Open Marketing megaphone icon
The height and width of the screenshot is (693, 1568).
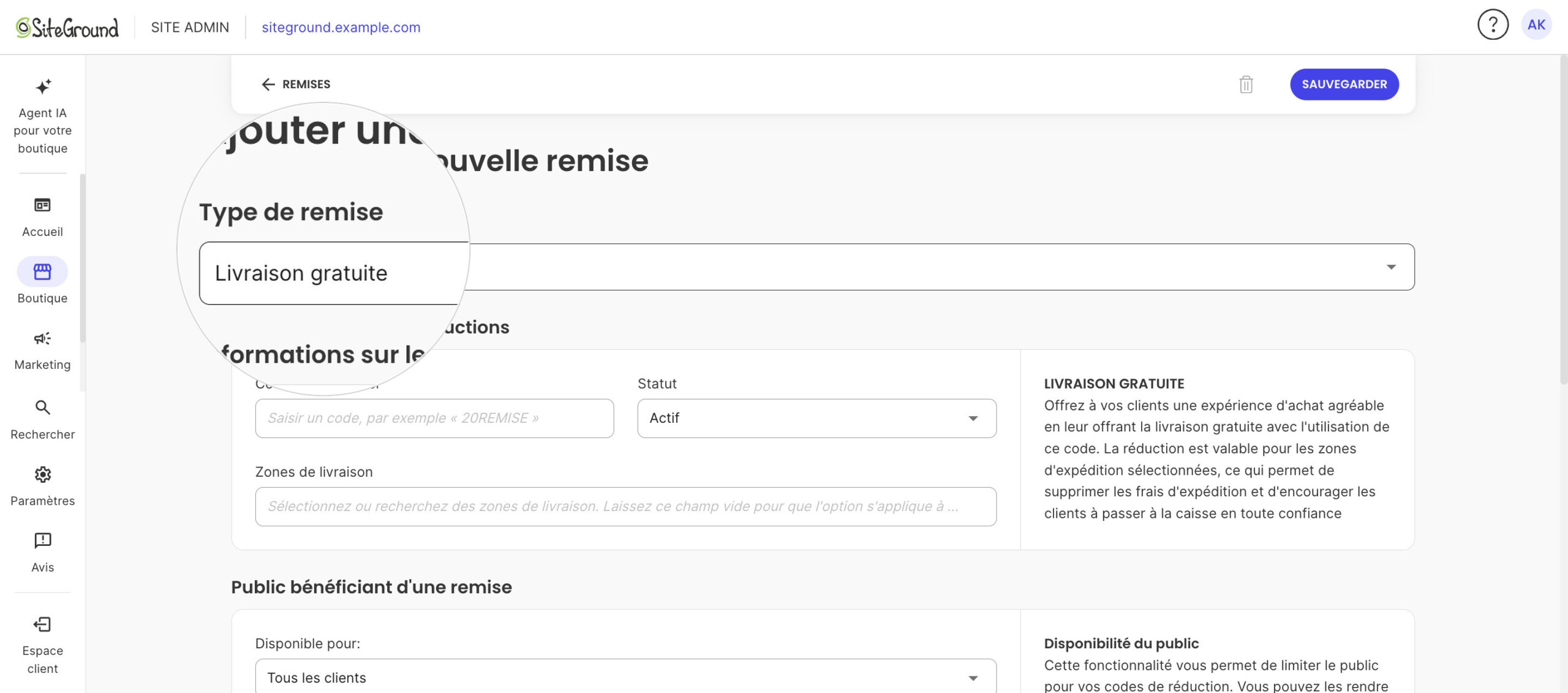42,338
